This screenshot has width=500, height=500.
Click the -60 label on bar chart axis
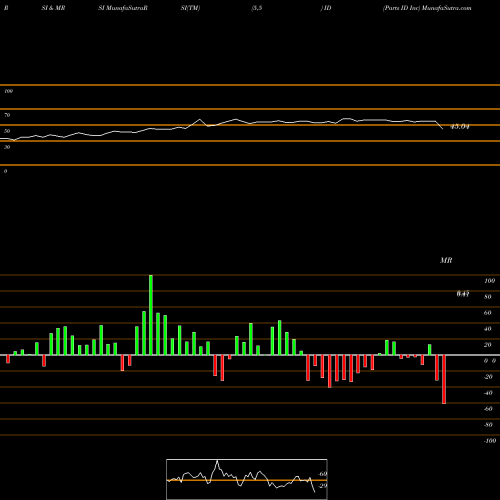coord(488,409)
